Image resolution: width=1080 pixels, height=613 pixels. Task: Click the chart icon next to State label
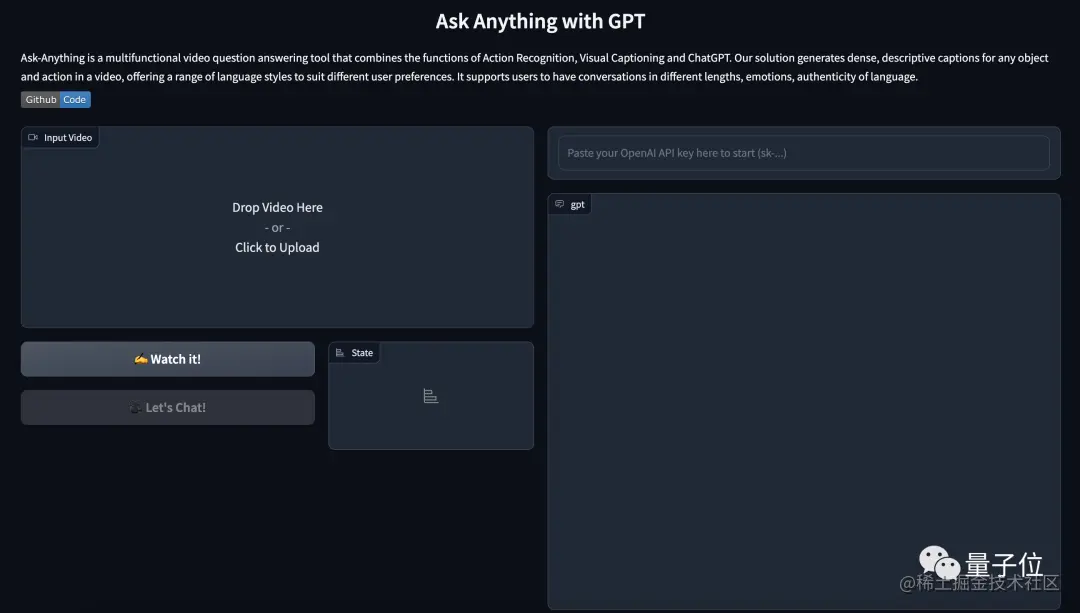[x=340, y=353]
